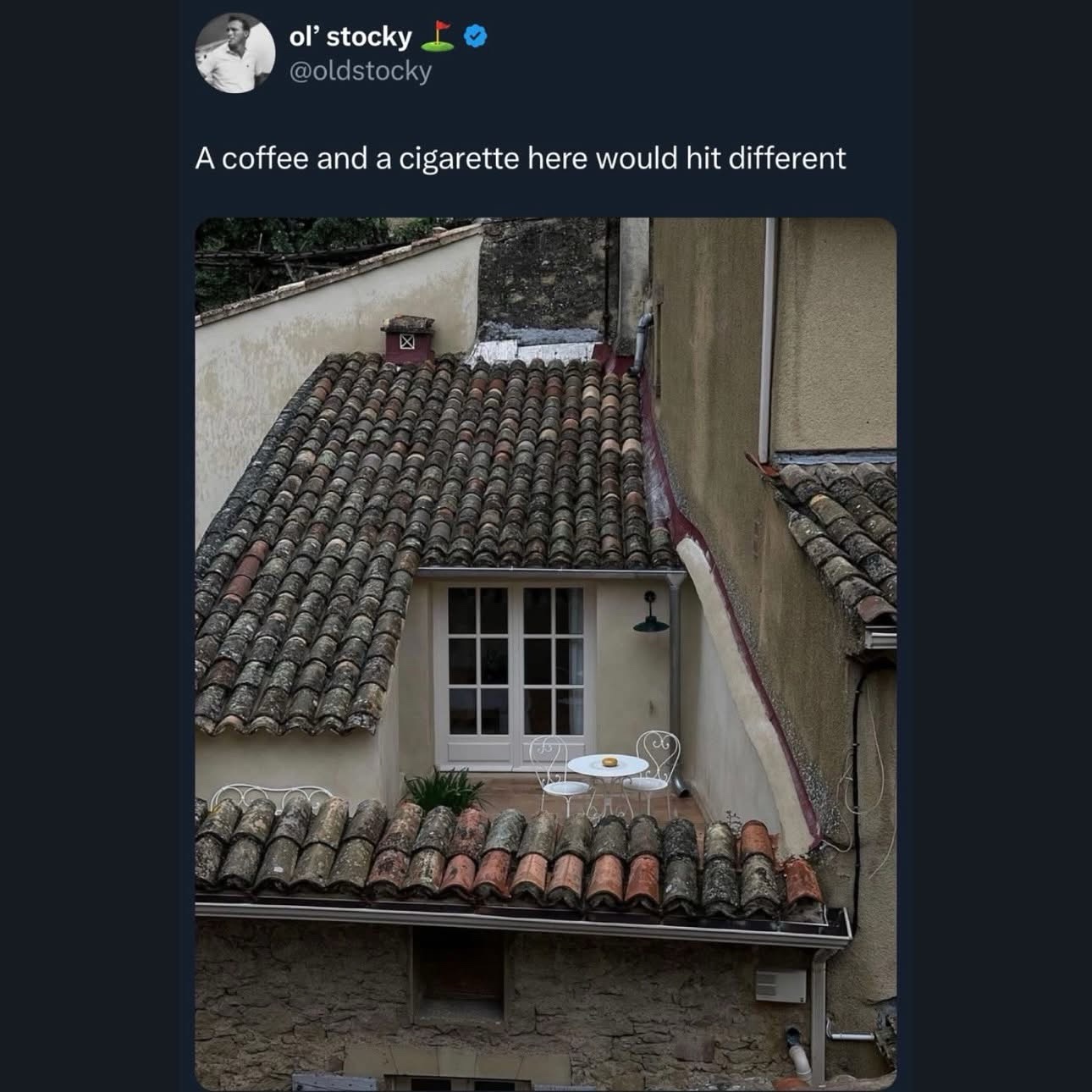Click the blue verified checkmark badge

(x=476, y=36)
